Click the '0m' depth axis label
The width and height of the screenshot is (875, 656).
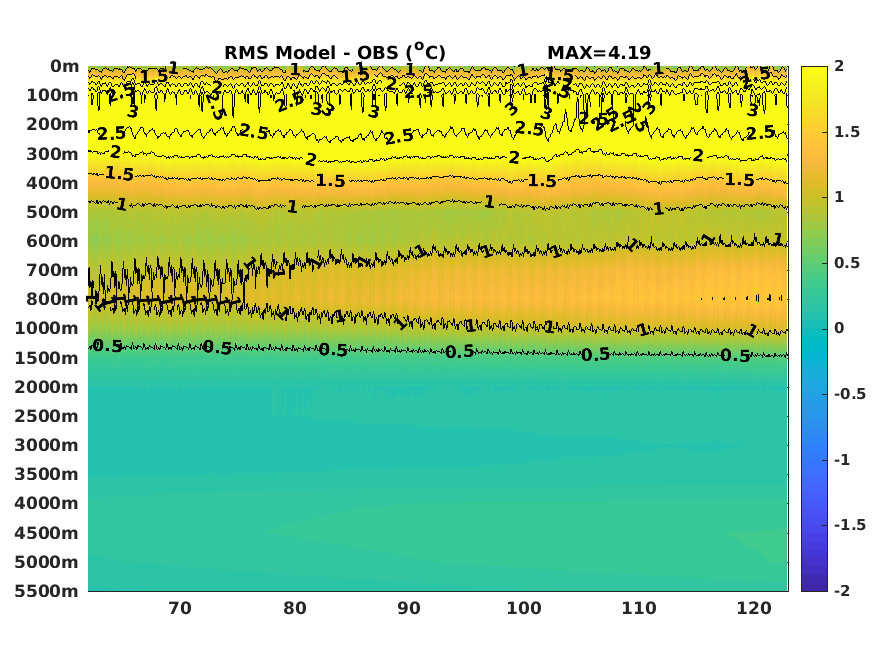pos(65,66)
